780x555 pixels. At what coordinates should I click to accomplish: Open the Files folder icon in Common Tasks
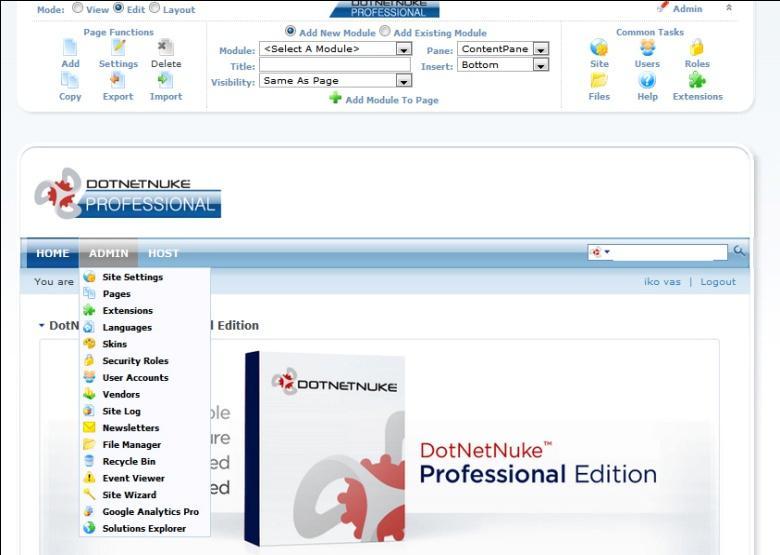tap(599, 80)
